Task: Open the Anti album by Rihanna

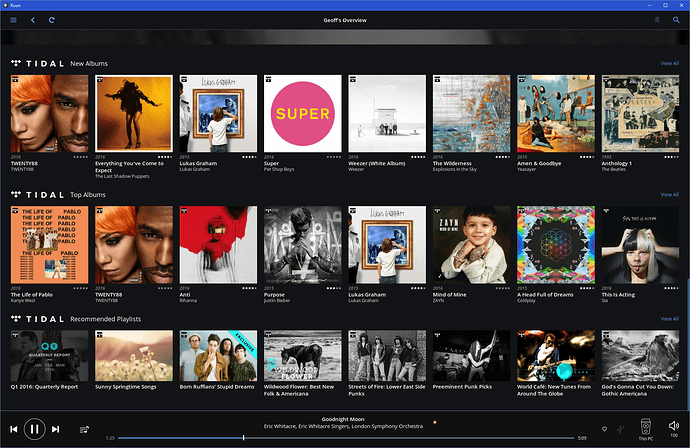Action: pos(218,245)
